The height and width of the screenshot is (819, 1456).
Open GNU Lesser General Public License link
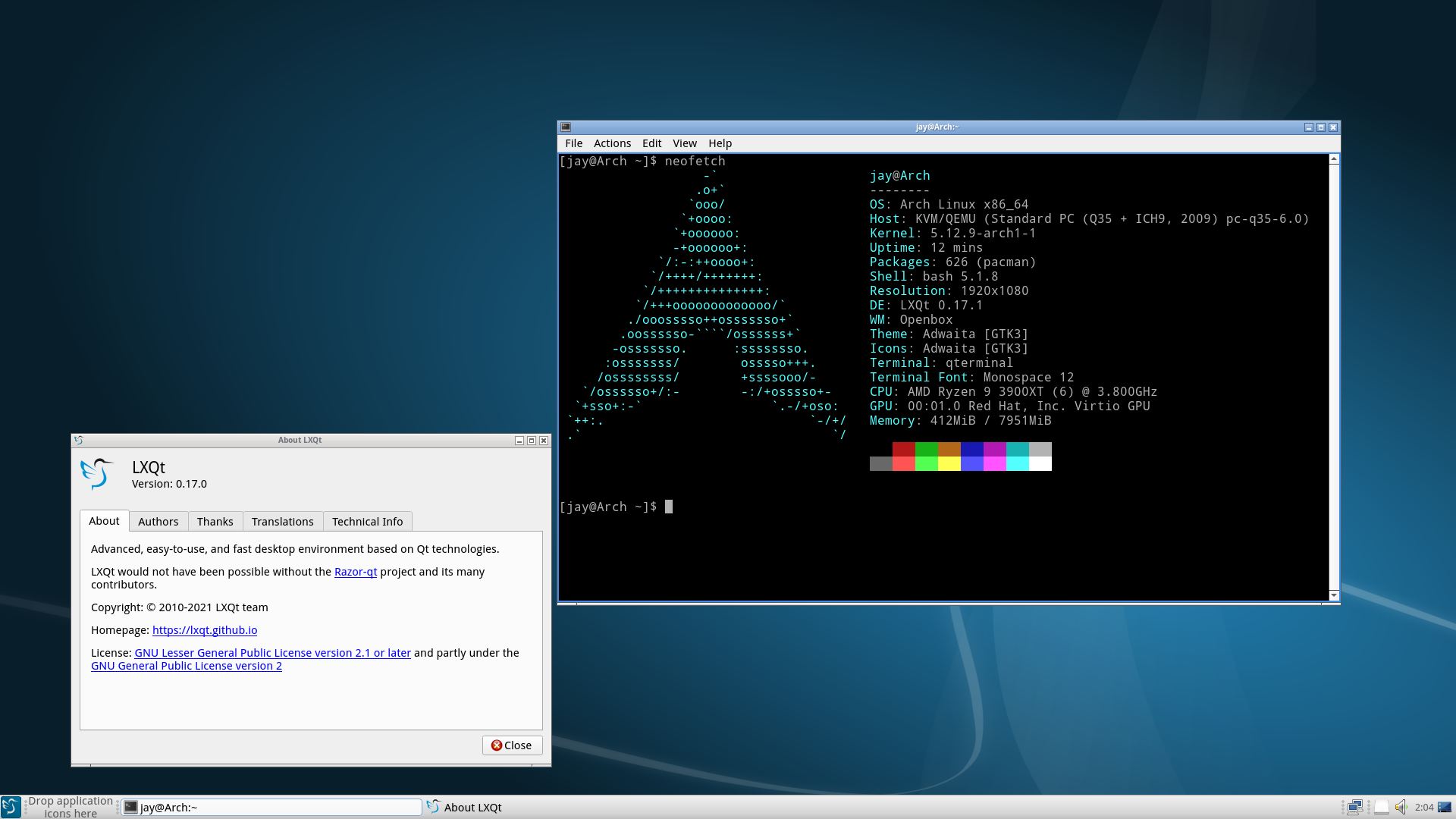[x=273, y=653]
